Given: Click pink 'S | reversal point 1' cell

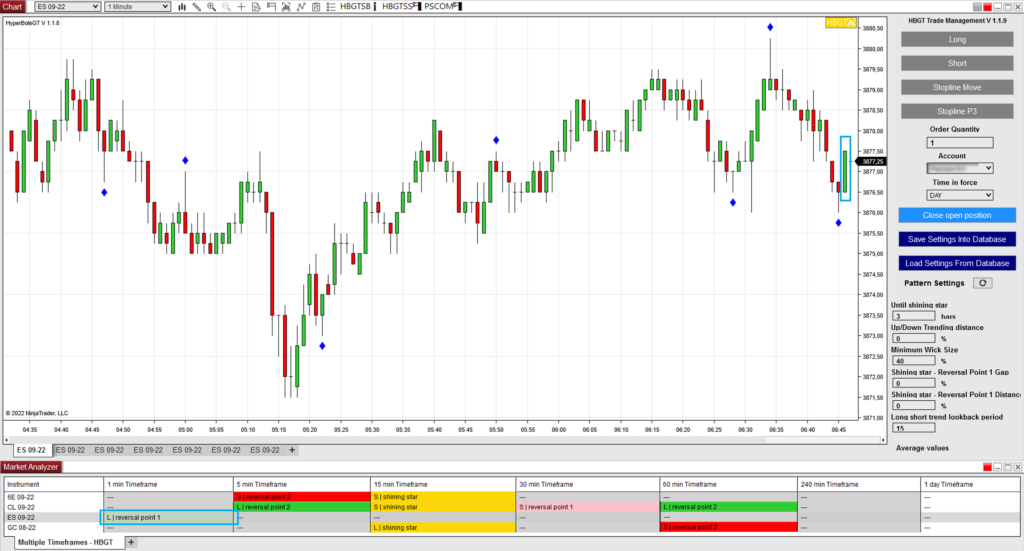Looking at the screenshot, I should [588, 507].
